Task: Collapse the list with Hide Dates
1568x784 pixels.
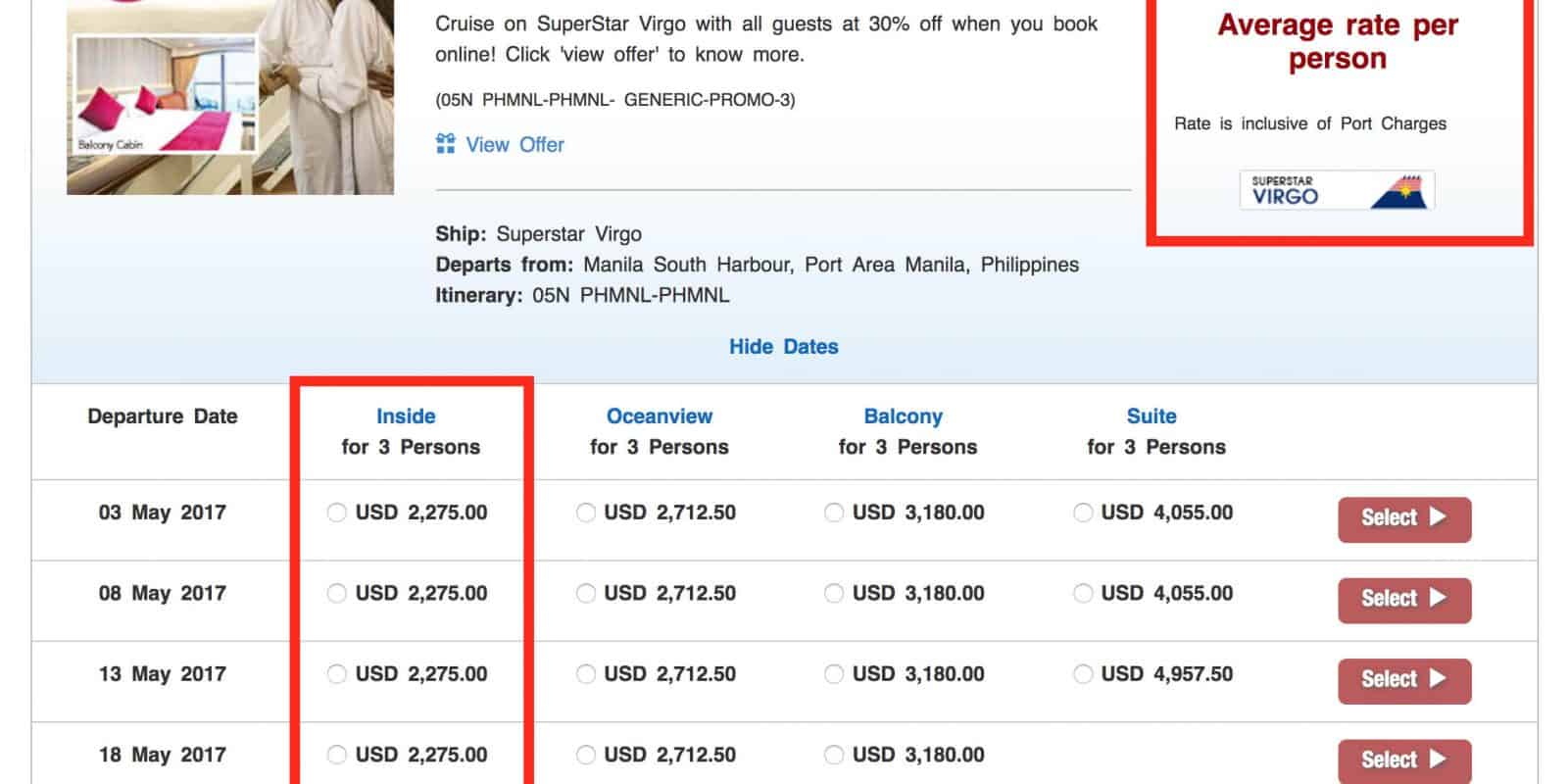Action: click(x=783, y=347)
